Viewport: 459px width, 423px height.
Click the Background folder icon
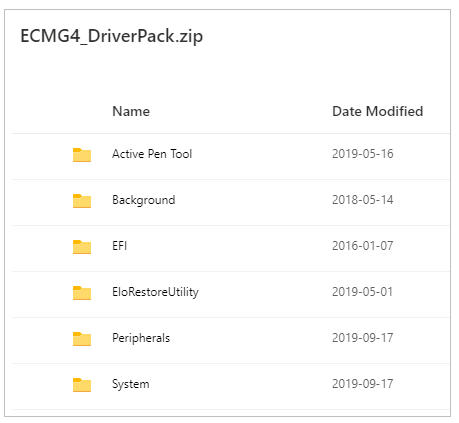pyautogui.click(x=82, y=201)
